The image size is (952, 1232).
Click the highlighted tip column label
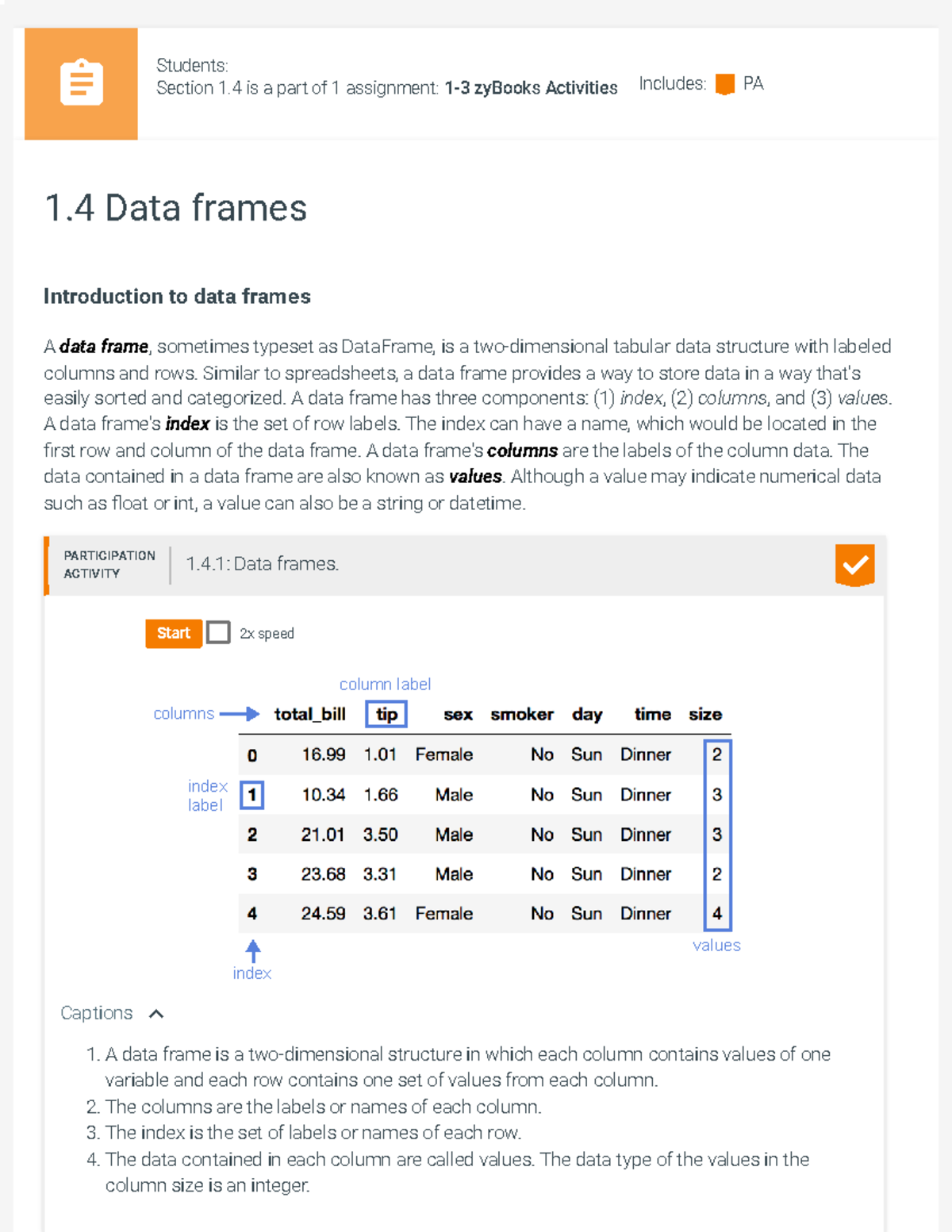click(386, 714)
